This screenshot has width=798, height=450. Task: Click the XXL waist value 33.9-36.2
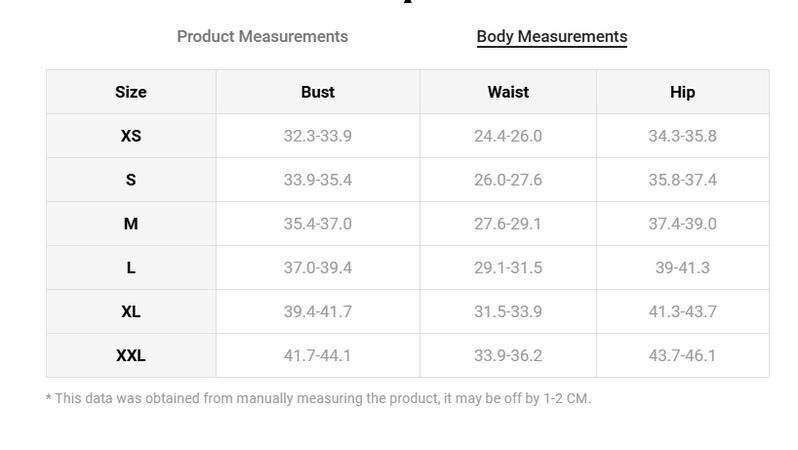(508, 355)
